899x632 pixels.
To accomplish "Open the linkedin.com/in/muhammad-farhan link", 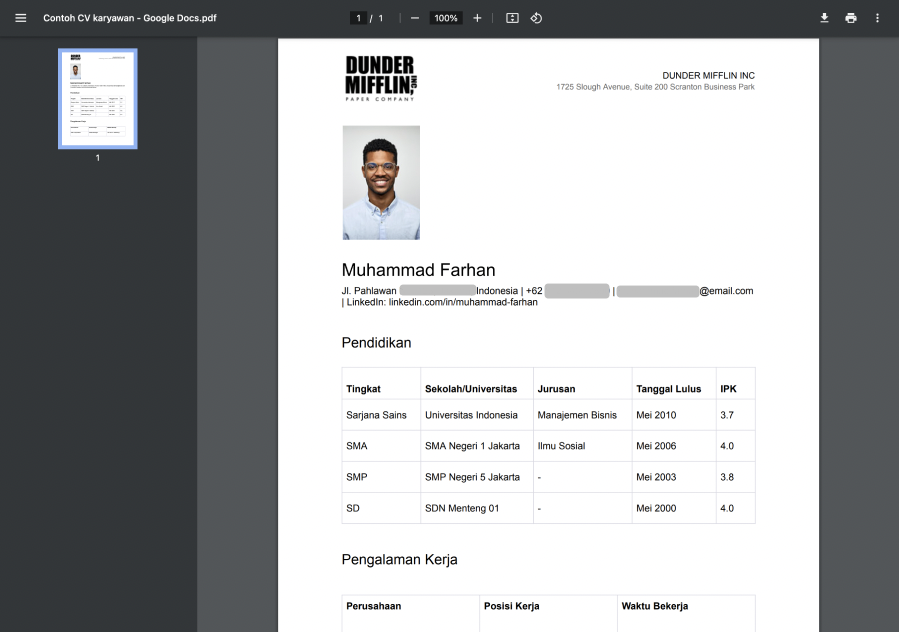I will pos(463,302).
